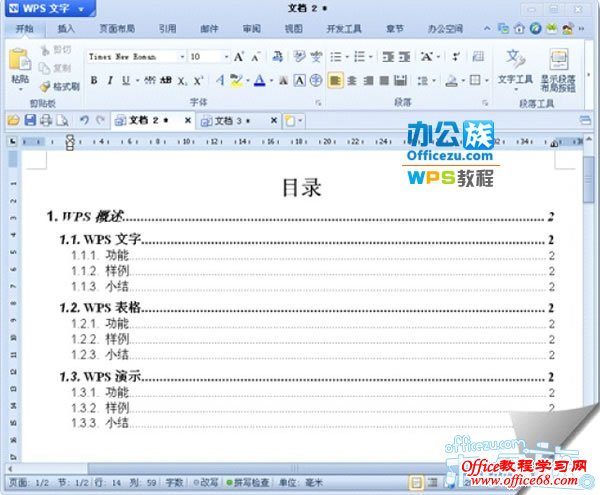Expand the bullet list dropdown arrow

(x=347, y=57)
